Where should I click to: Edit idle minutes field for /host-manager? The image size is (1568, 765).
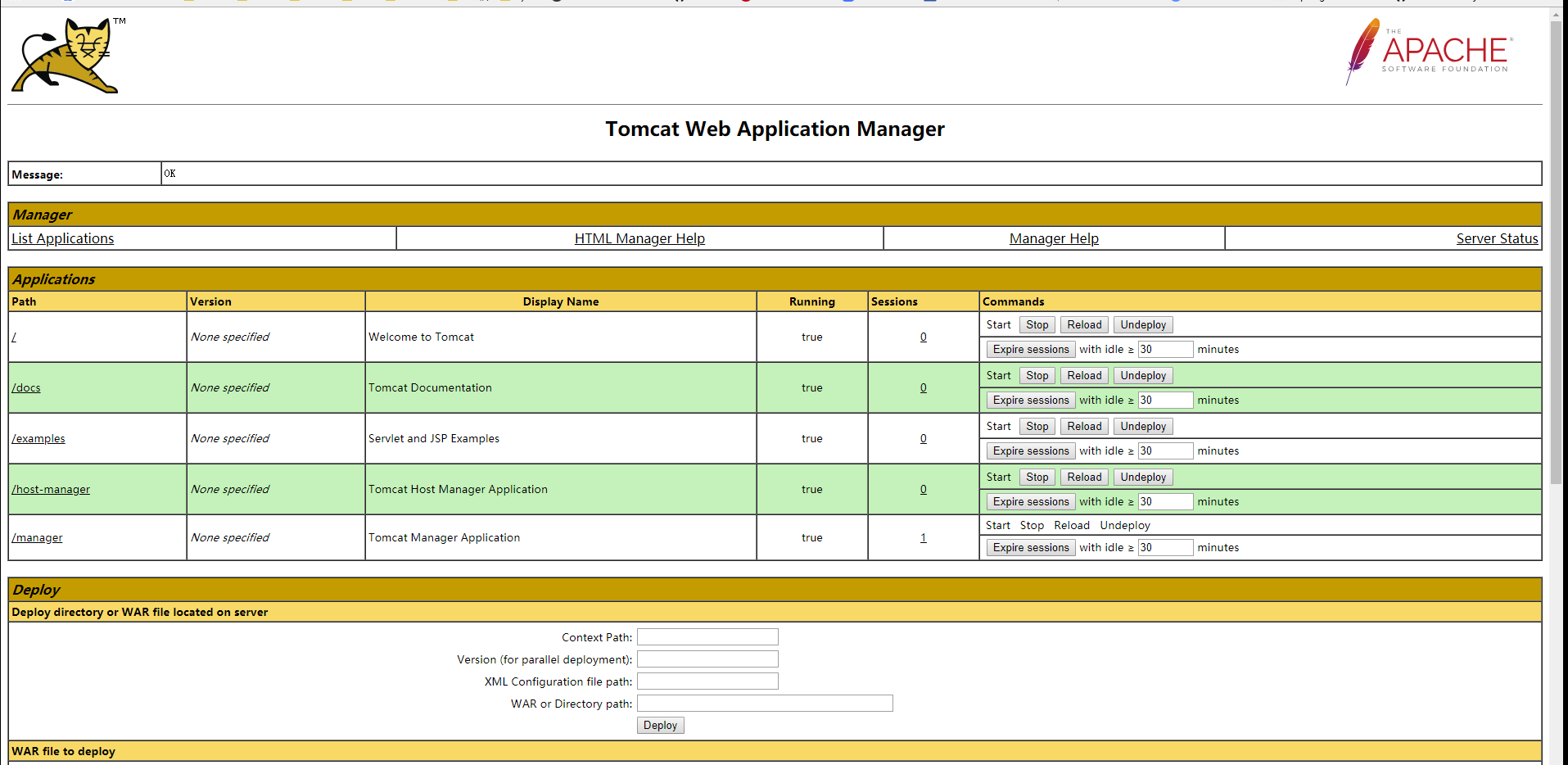pos(1165,501)
